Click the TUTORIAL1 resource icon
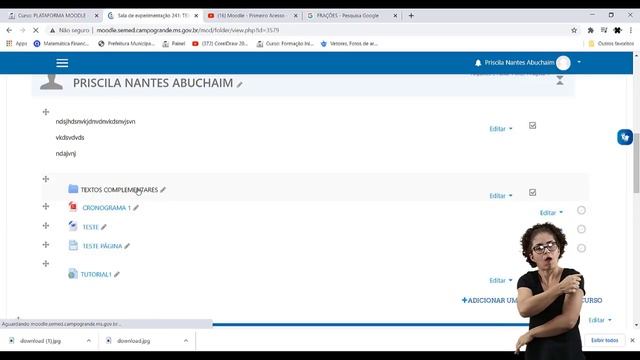 click(x=73, y=273)
